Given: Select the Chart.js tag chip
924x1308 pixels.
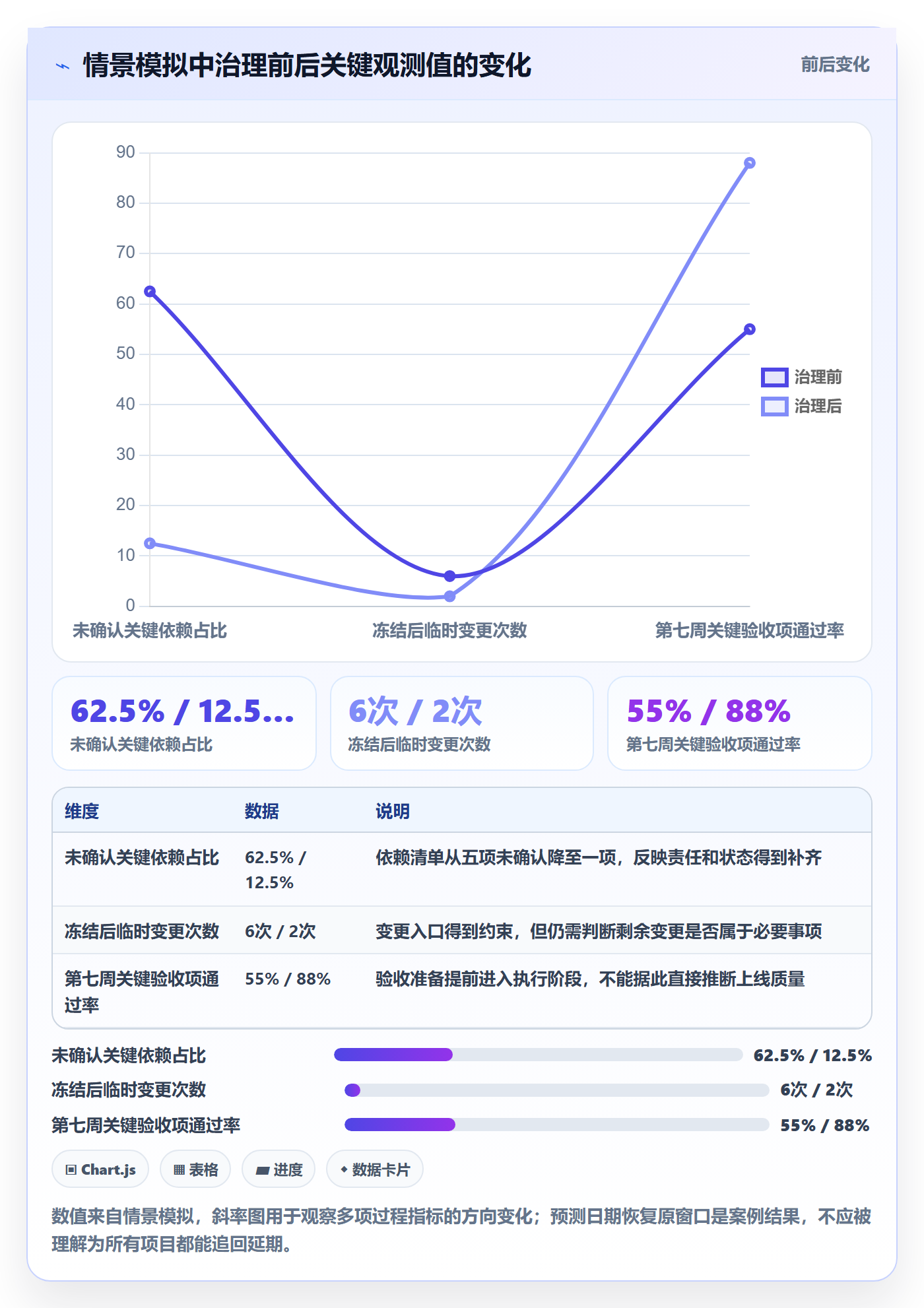Looking at the screenshot, I should [x=100, y=1169].
